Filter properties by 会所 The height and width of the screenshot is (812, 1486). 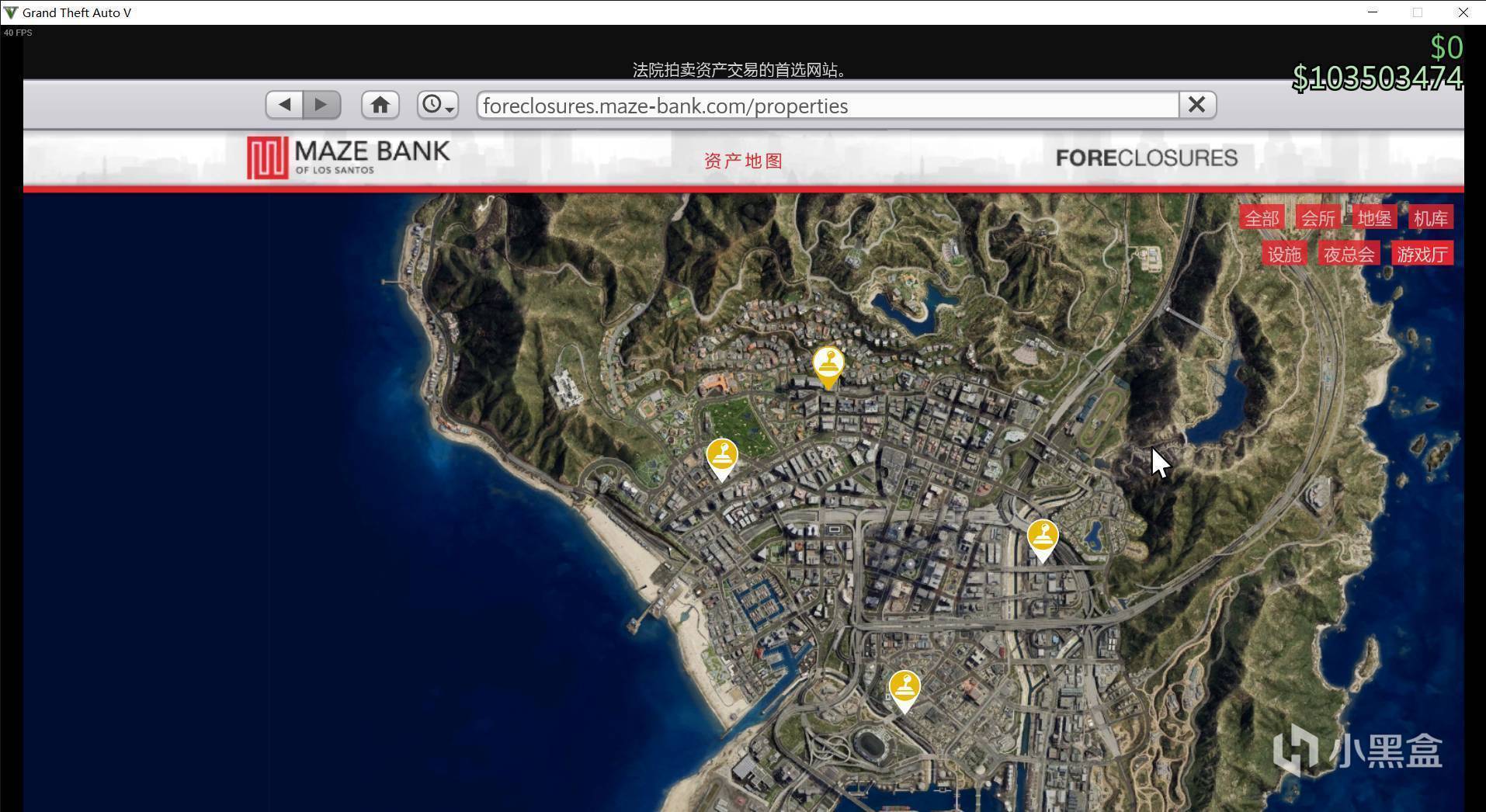[1318, 218]
